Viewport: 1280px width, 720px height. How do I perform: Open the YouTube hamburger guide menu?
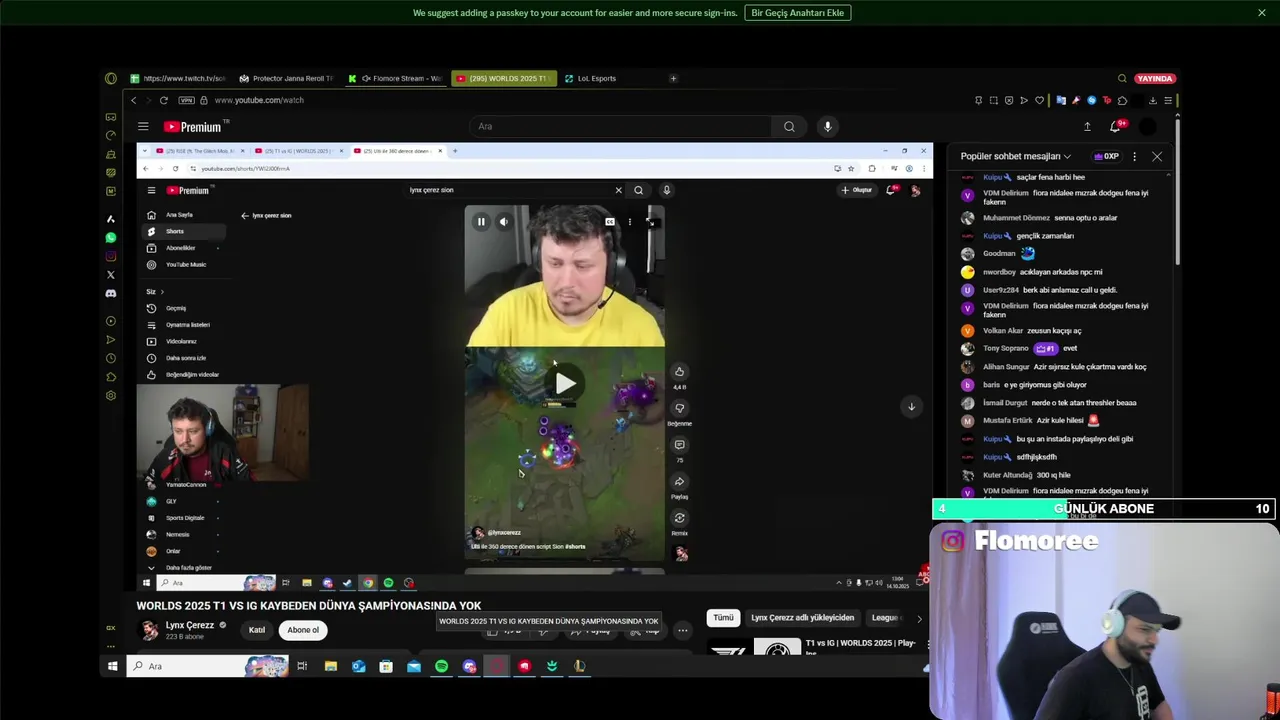pyautogui.click(x=143, y=126)
